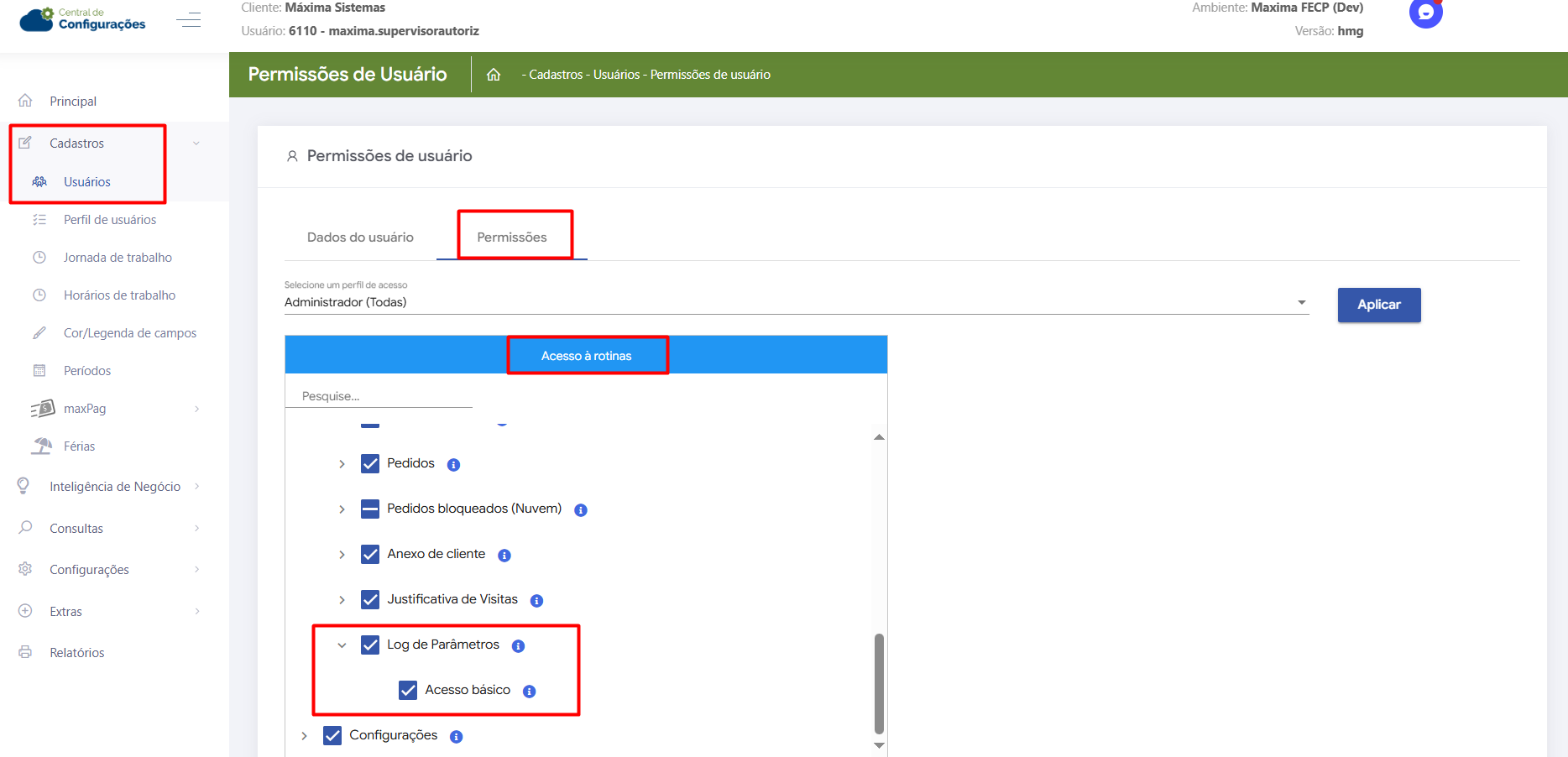This screenshot has width=1568, height=757.
Task: Open the Relatórios sidebar link
Action: click(x=77, y=653)
